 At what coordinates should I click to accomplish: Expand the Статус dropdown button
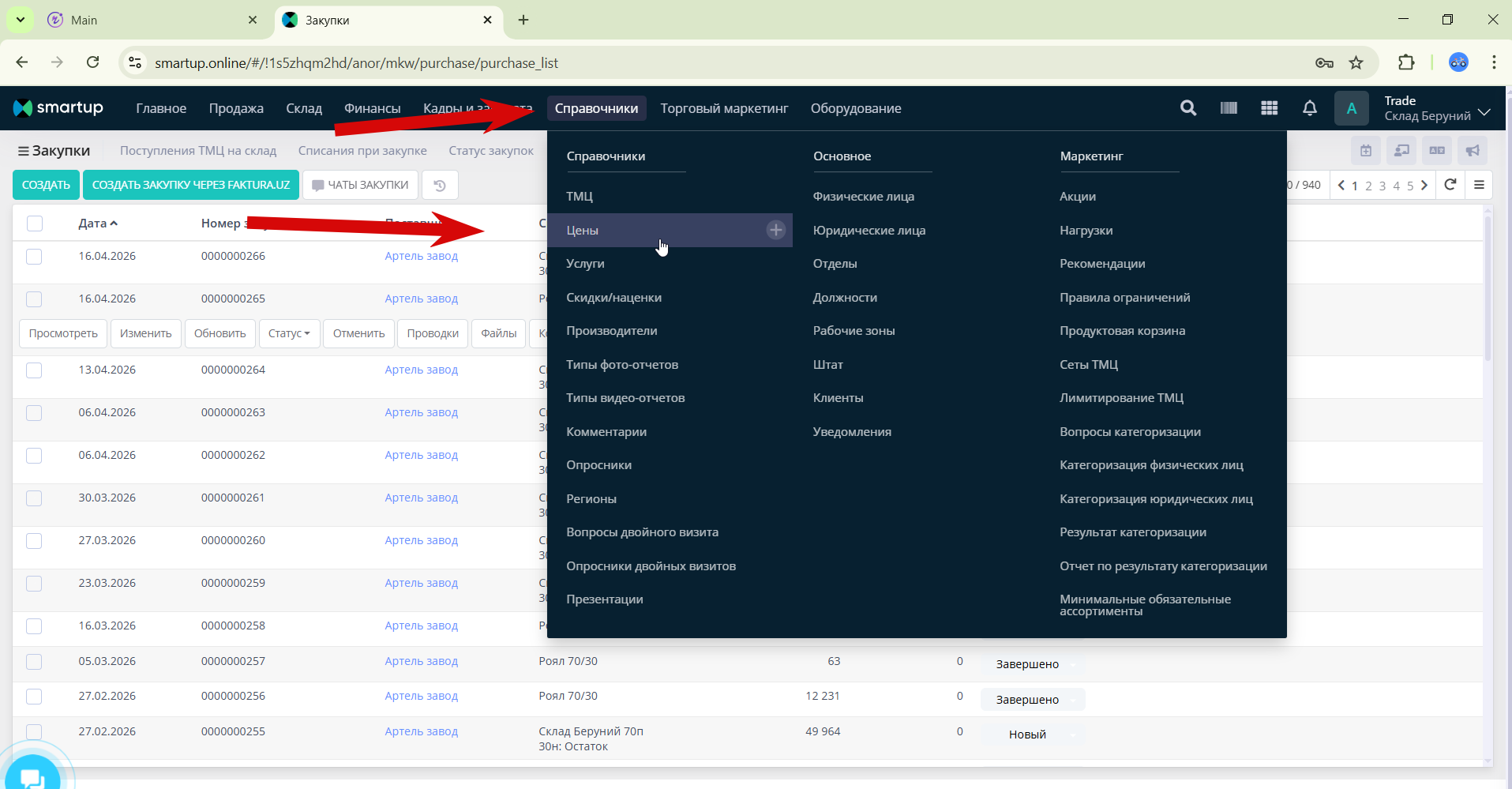289,333
